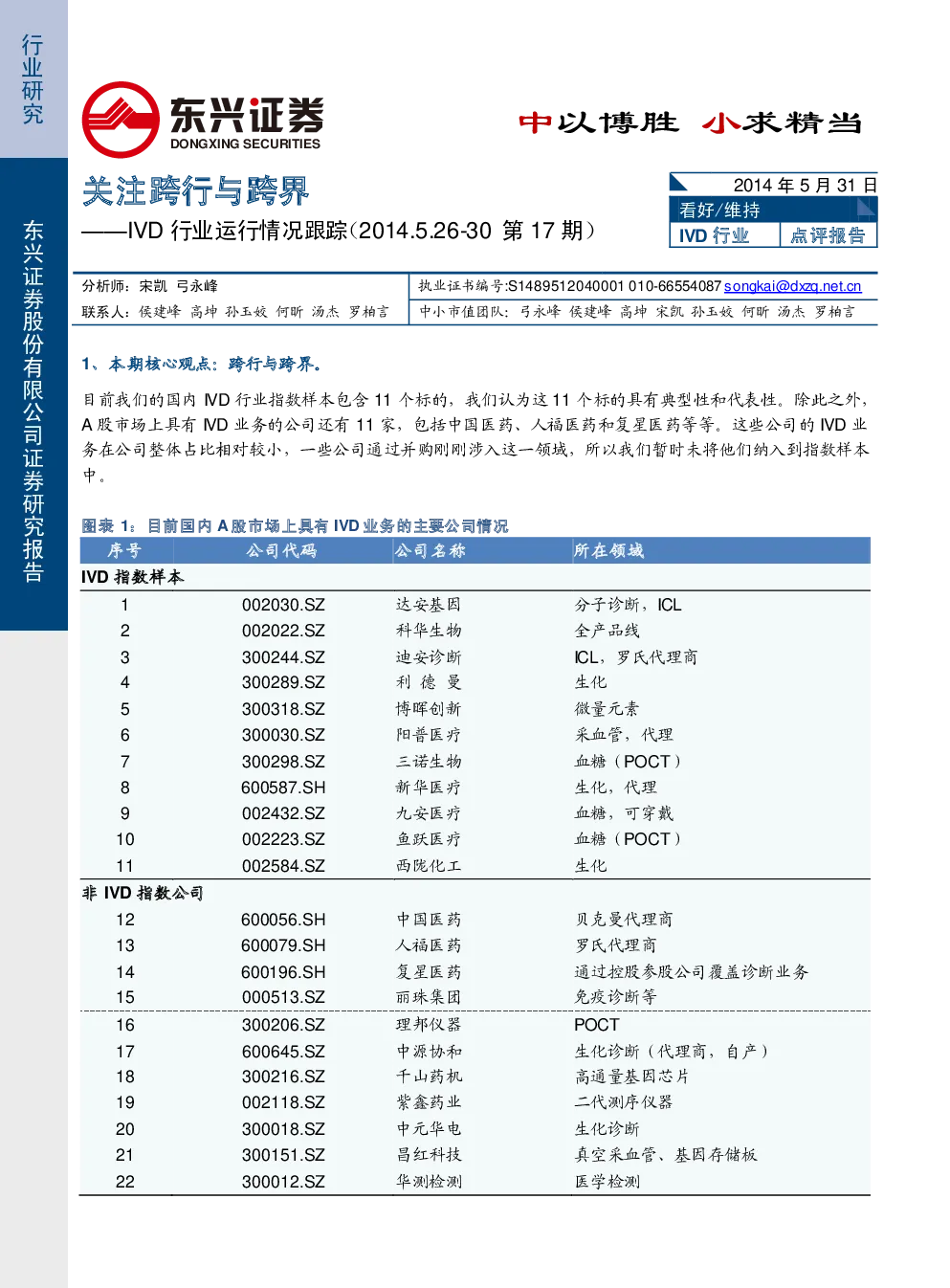This screenshot has width=950, height=1288.
Task: Click the IVD 指数样本 section row
Action: click(475, 577)
